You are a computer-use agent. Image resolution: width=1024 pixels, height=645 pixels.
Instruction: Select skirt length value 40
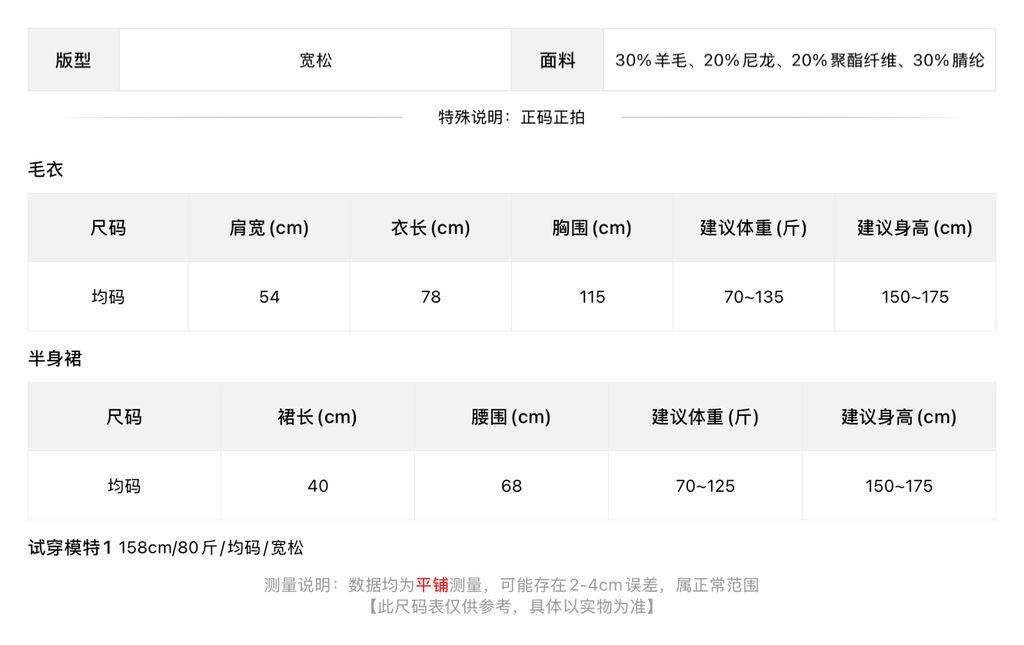(317, 486)
